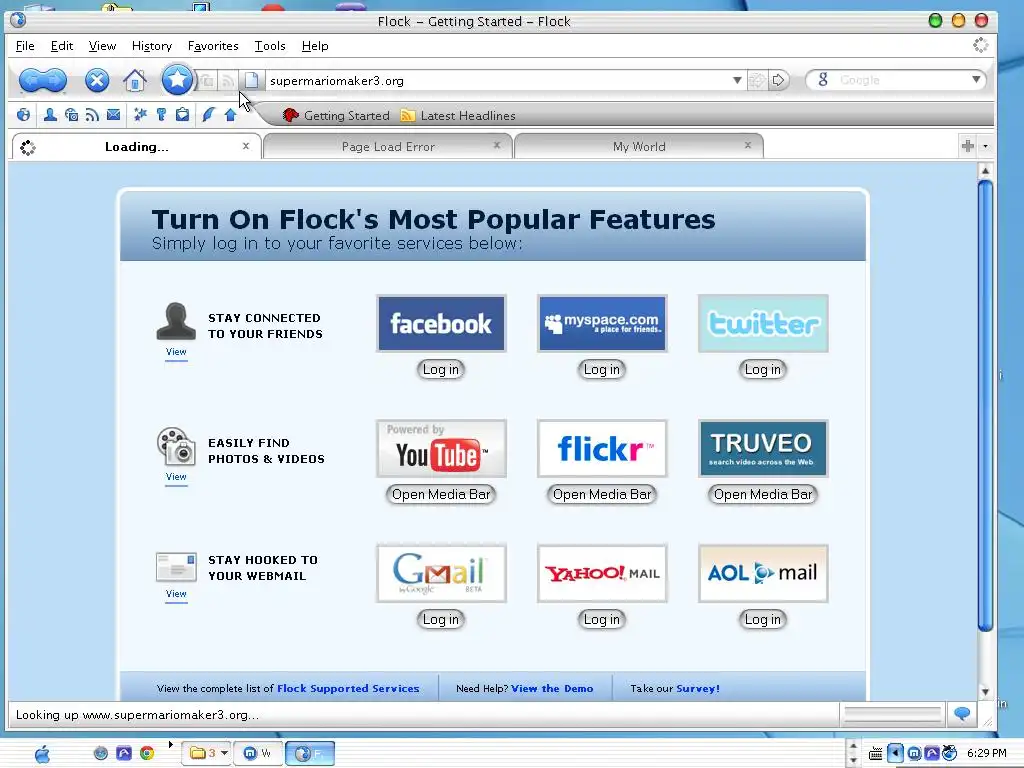This screenshot has height=768, width=1024.
Task: Open the Feeds sidebar icon
Action: (92, 115)
